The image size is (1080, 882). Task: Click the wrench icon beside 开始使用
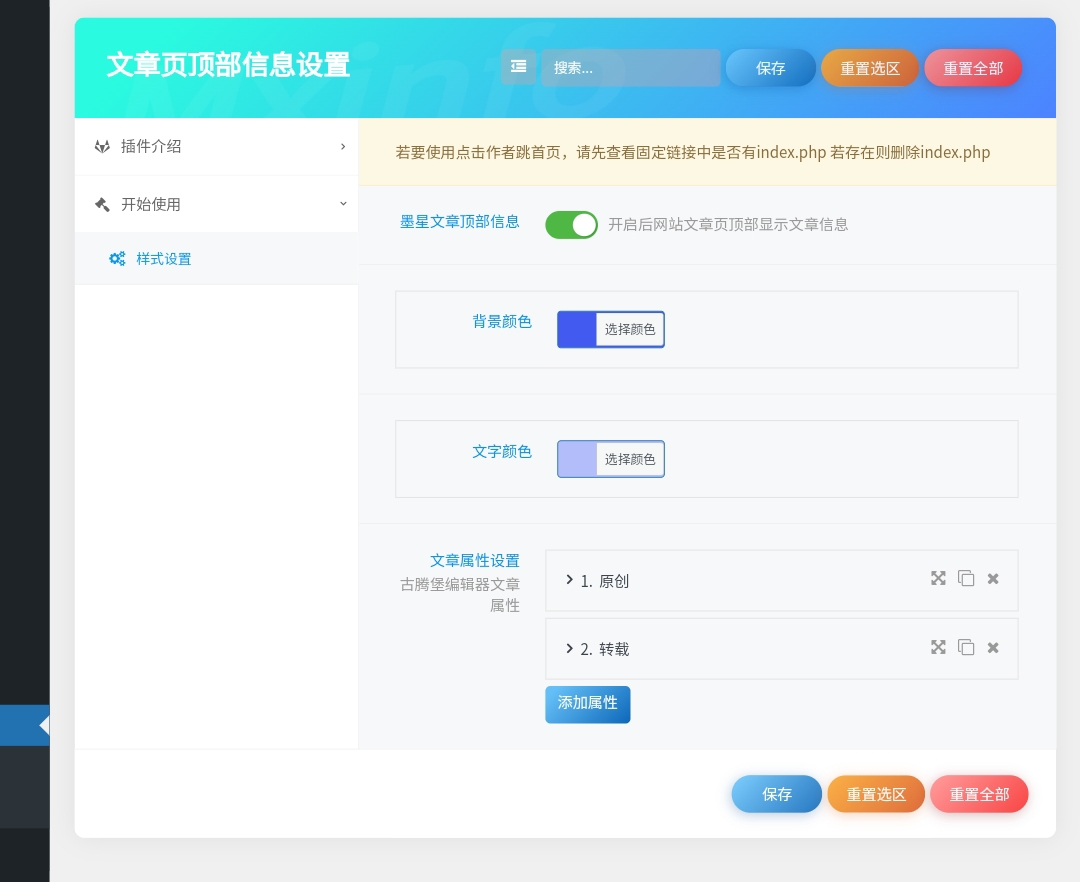point(102,204)
